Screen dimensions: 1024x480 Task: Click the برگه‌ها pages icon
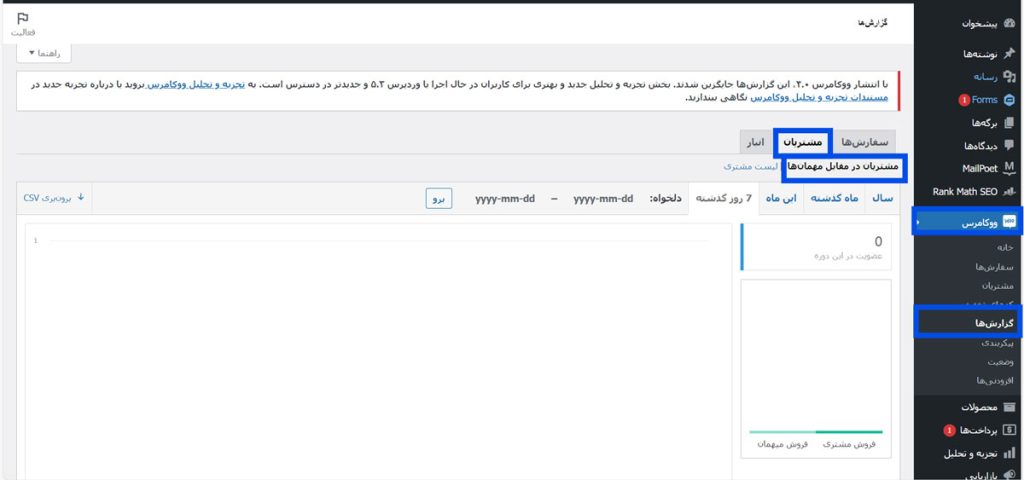pyautogui.click(x=1009, y=123)
